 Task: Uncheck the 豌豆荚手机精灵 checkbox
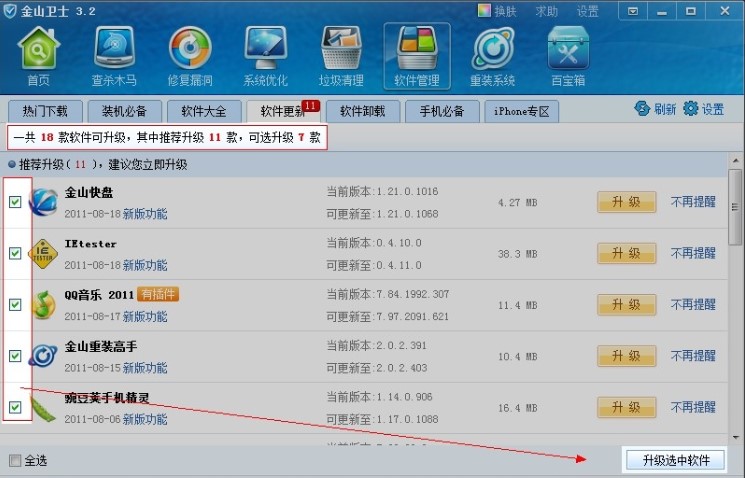15,407
